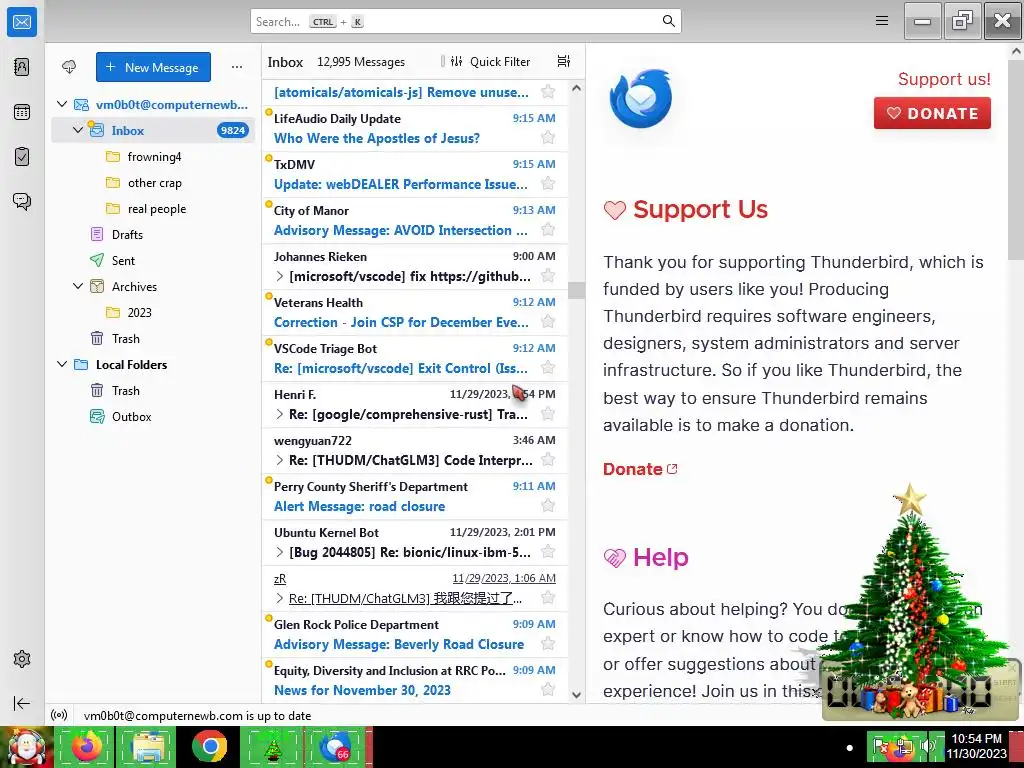Open folder pane options ellipsis
This screenshot has height=768, width=1024.
pyautogui.click(x=237, y=67)
